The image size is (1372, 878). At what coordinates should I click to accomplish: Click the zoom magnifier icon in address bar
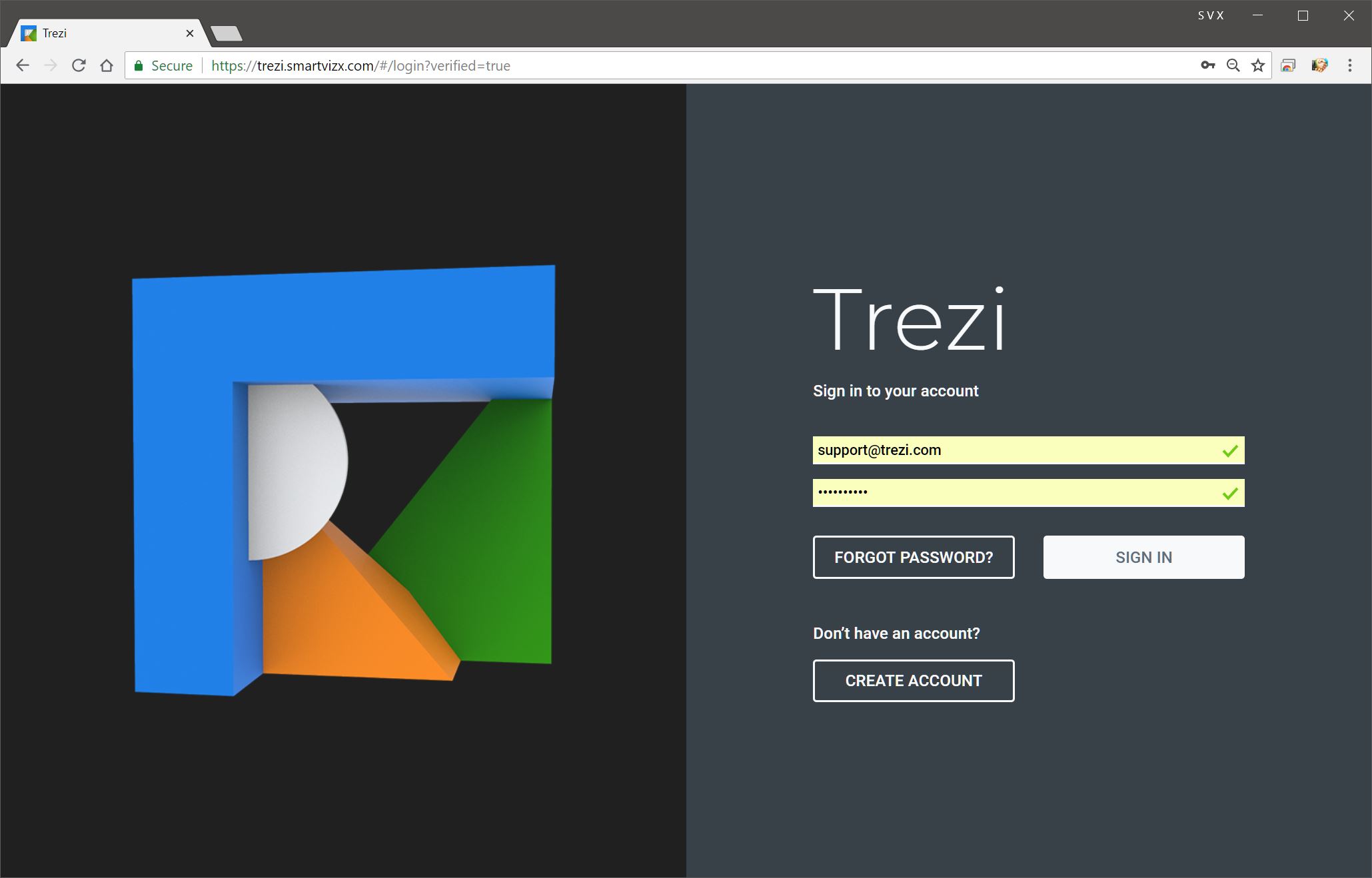click(1233, 65)
